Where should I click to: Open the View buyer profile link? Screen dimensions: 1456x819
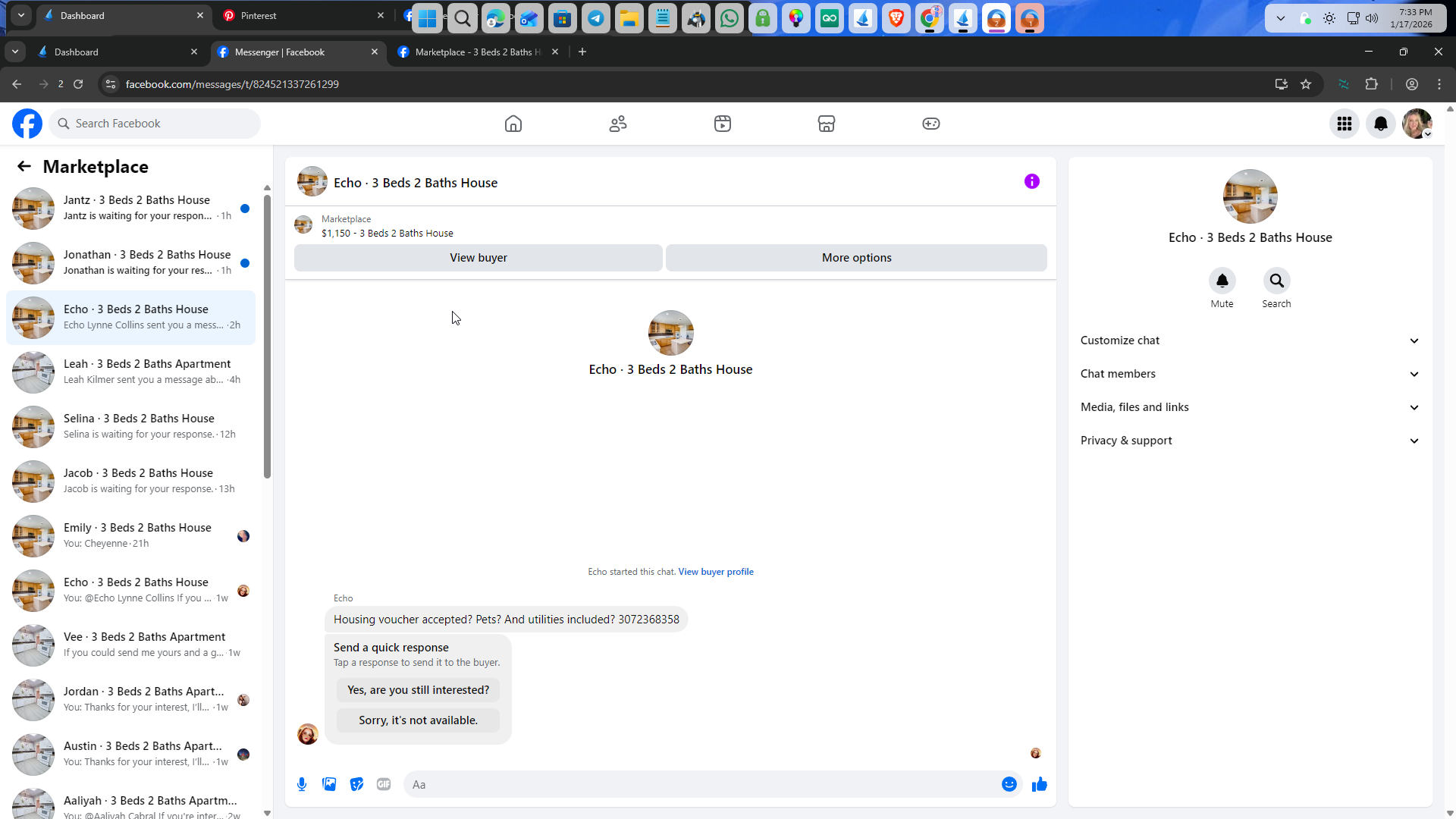[715, 572]
